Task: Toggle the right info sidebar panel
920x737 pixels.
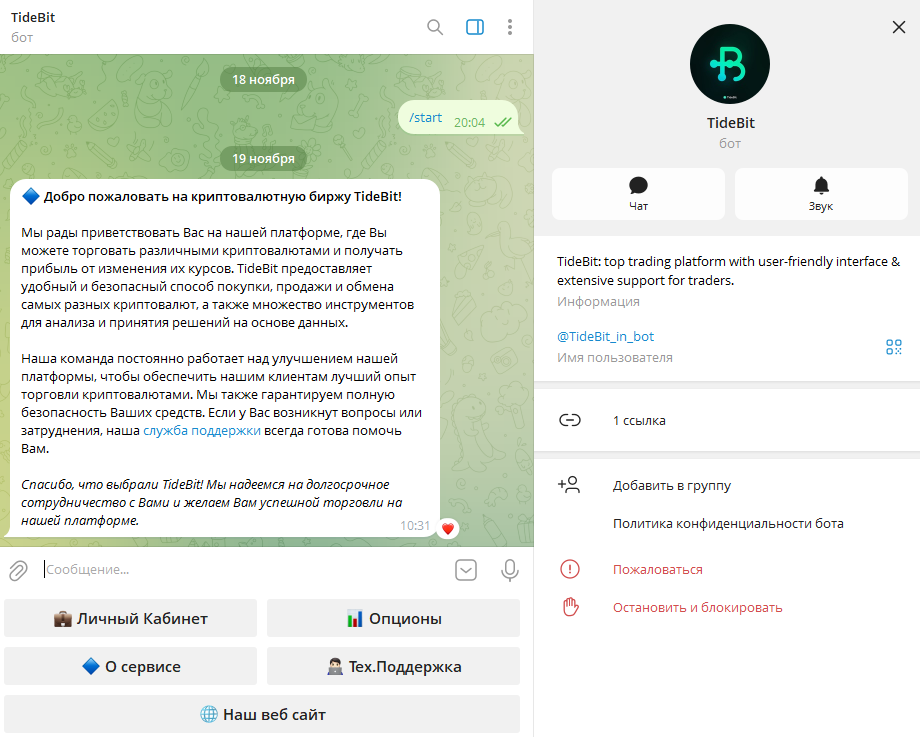Action: click(475, 27)
